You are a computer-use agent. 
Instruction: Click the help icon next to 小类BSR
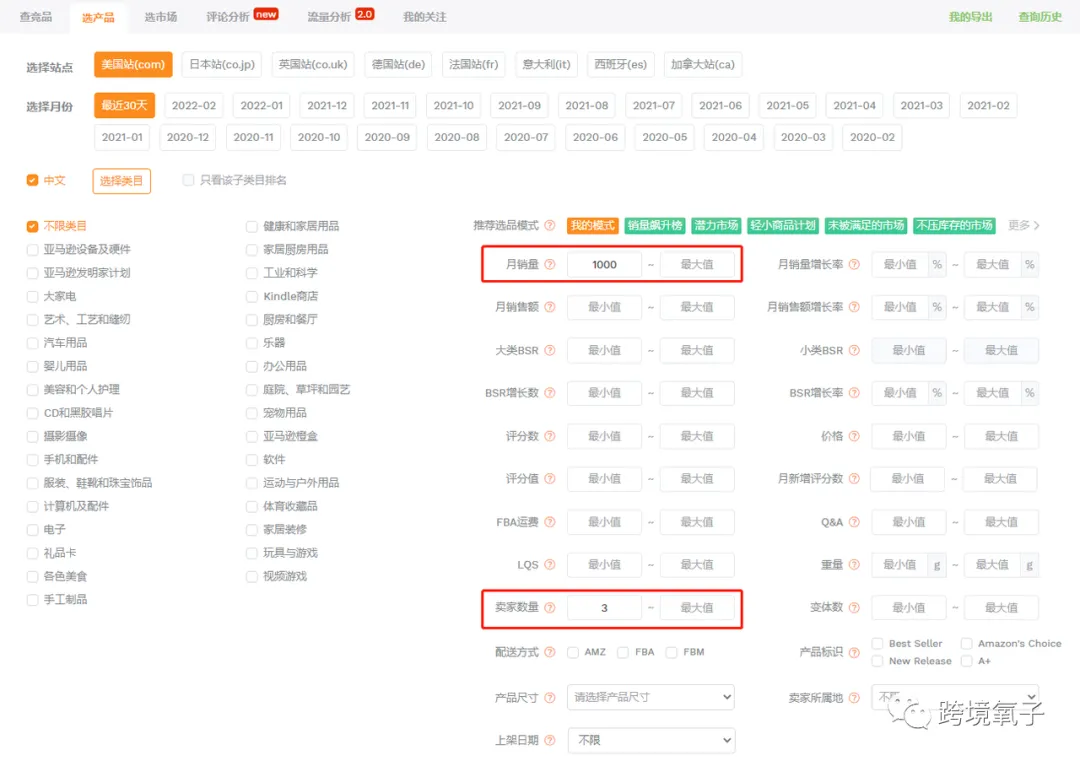coord(854,351)
